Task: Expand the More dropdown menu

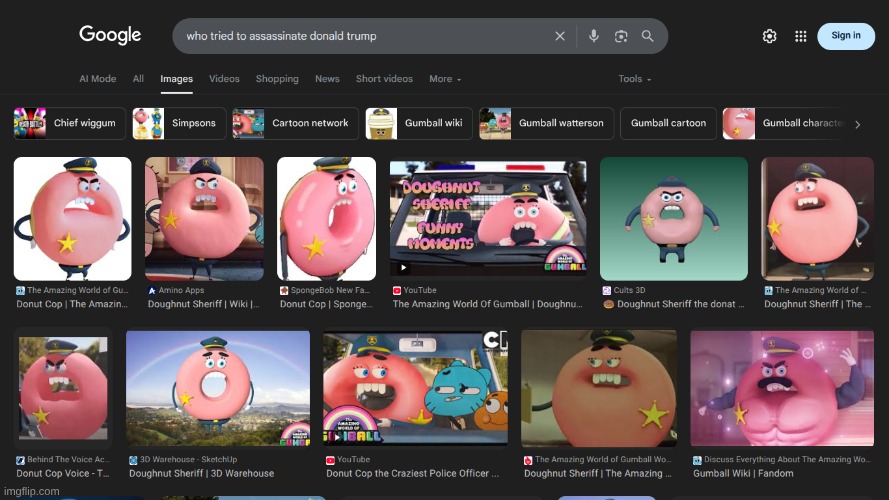Action: coord(445,79)
